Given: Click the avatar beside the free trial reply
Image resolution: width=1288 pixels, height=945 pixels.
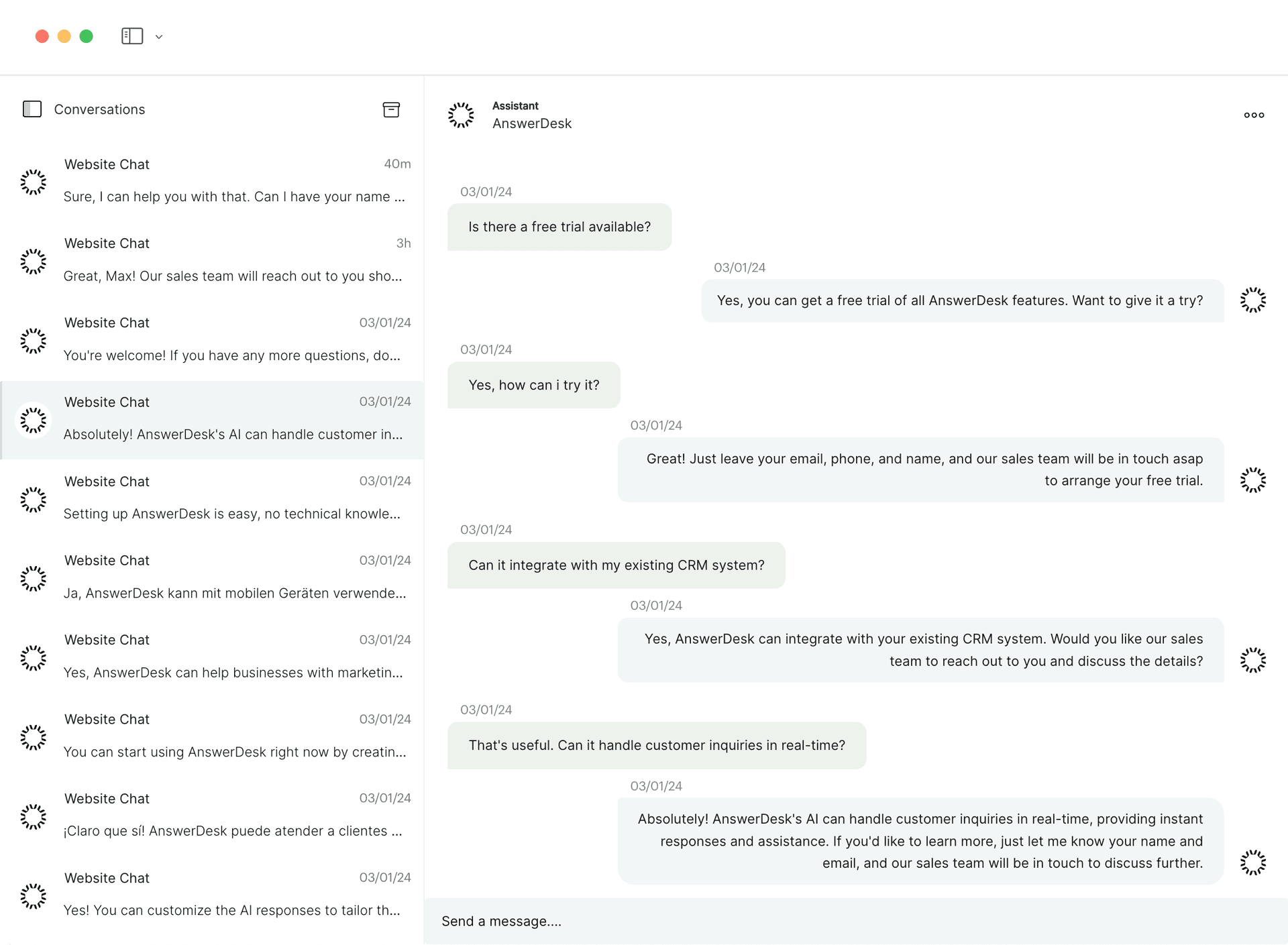Looking at the screenshot, I should tap(1252, 300).
